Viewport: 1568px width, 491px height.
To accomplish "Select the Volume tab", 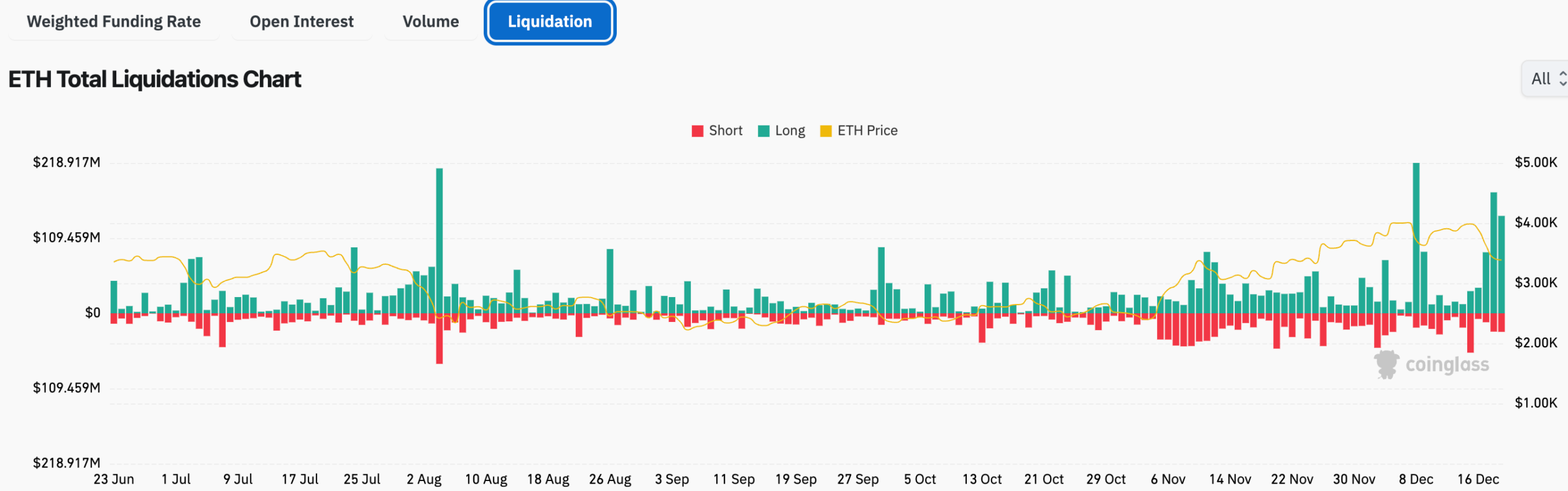I will 430,22.
